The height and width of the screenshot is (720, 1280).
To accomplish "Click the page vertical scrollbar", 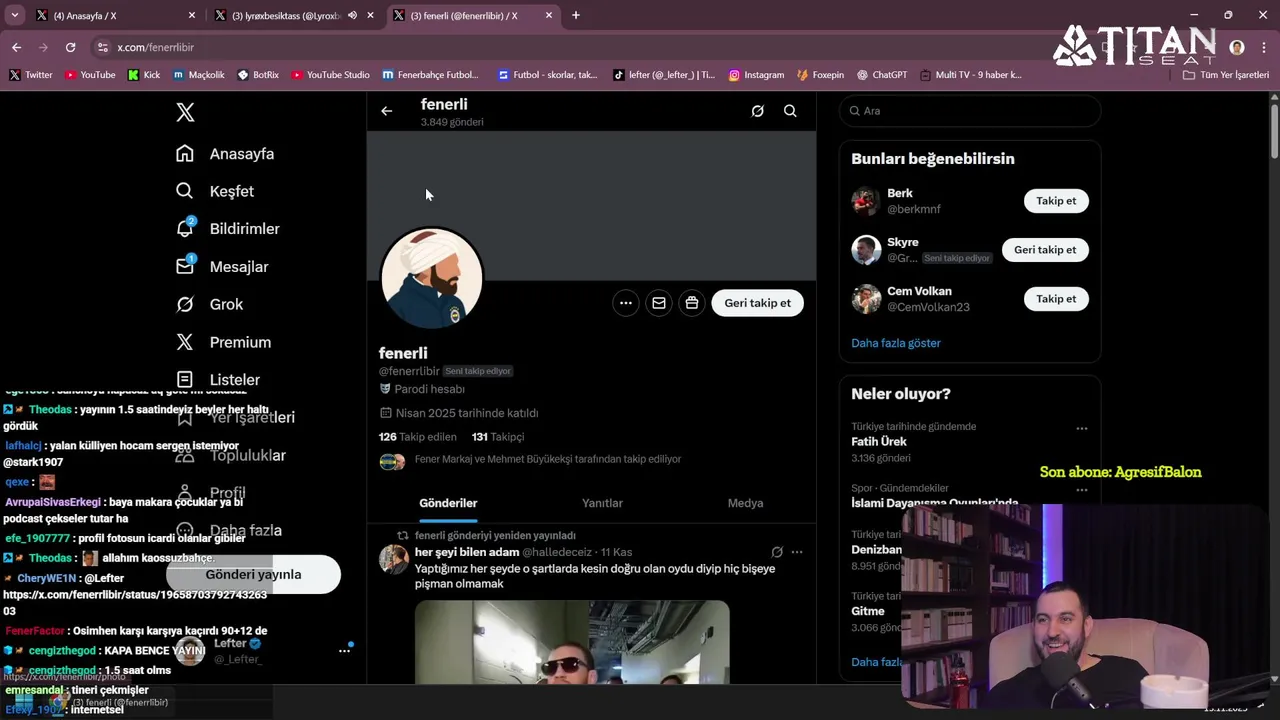I will (1274, 130).
